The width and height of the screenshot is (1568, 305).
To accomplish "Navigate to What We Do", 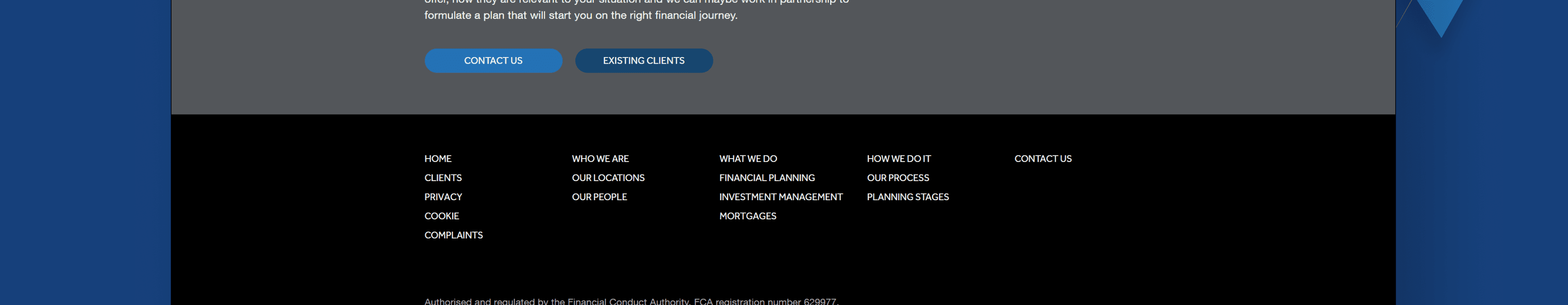I will coord(748,159).
